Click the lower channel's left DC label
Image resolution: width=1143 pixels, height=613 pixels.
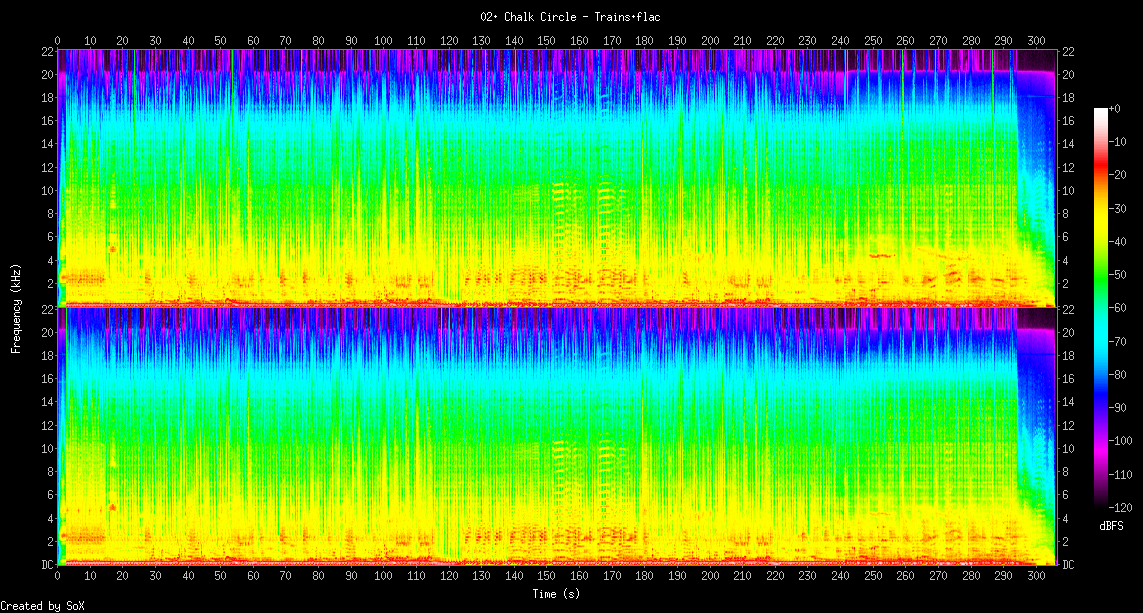pyautogui.click(x=46, y=565)
